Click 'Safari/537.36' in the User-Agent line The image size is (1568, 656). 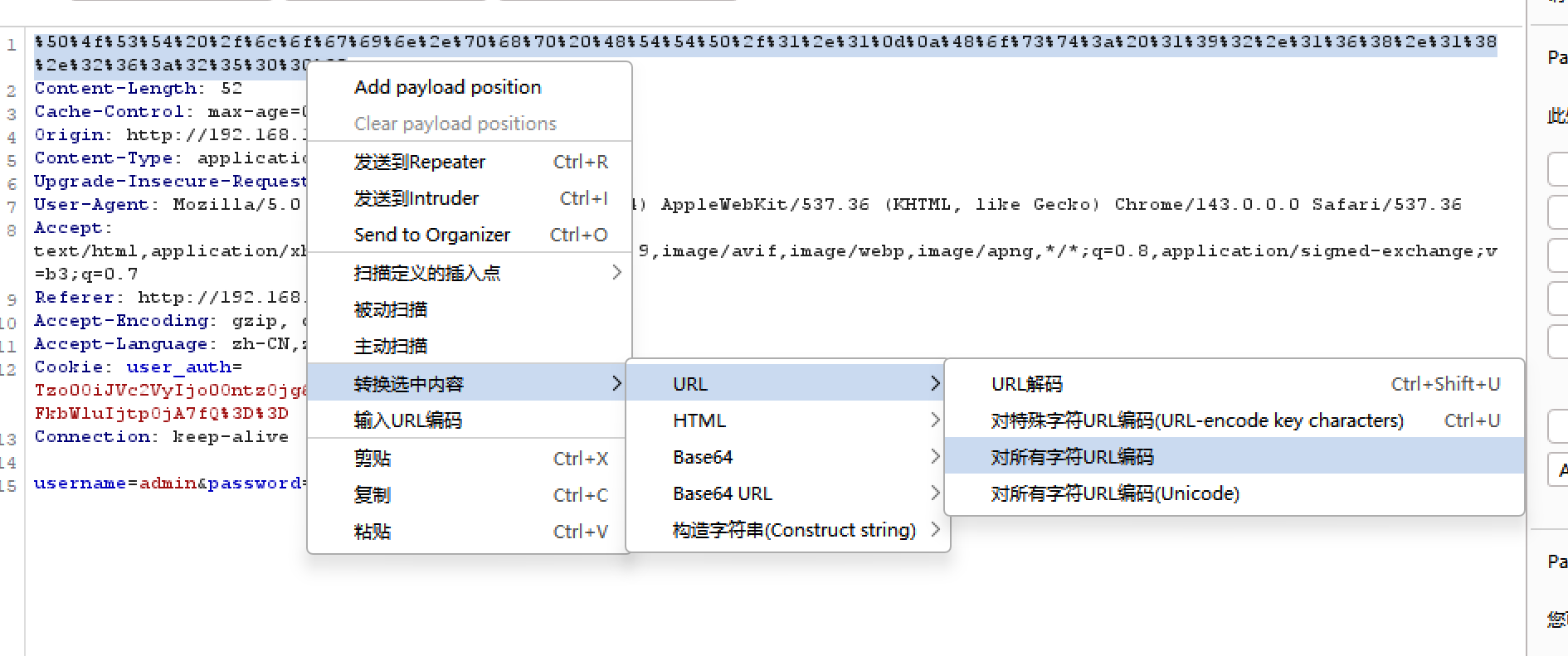[1386, 204]
